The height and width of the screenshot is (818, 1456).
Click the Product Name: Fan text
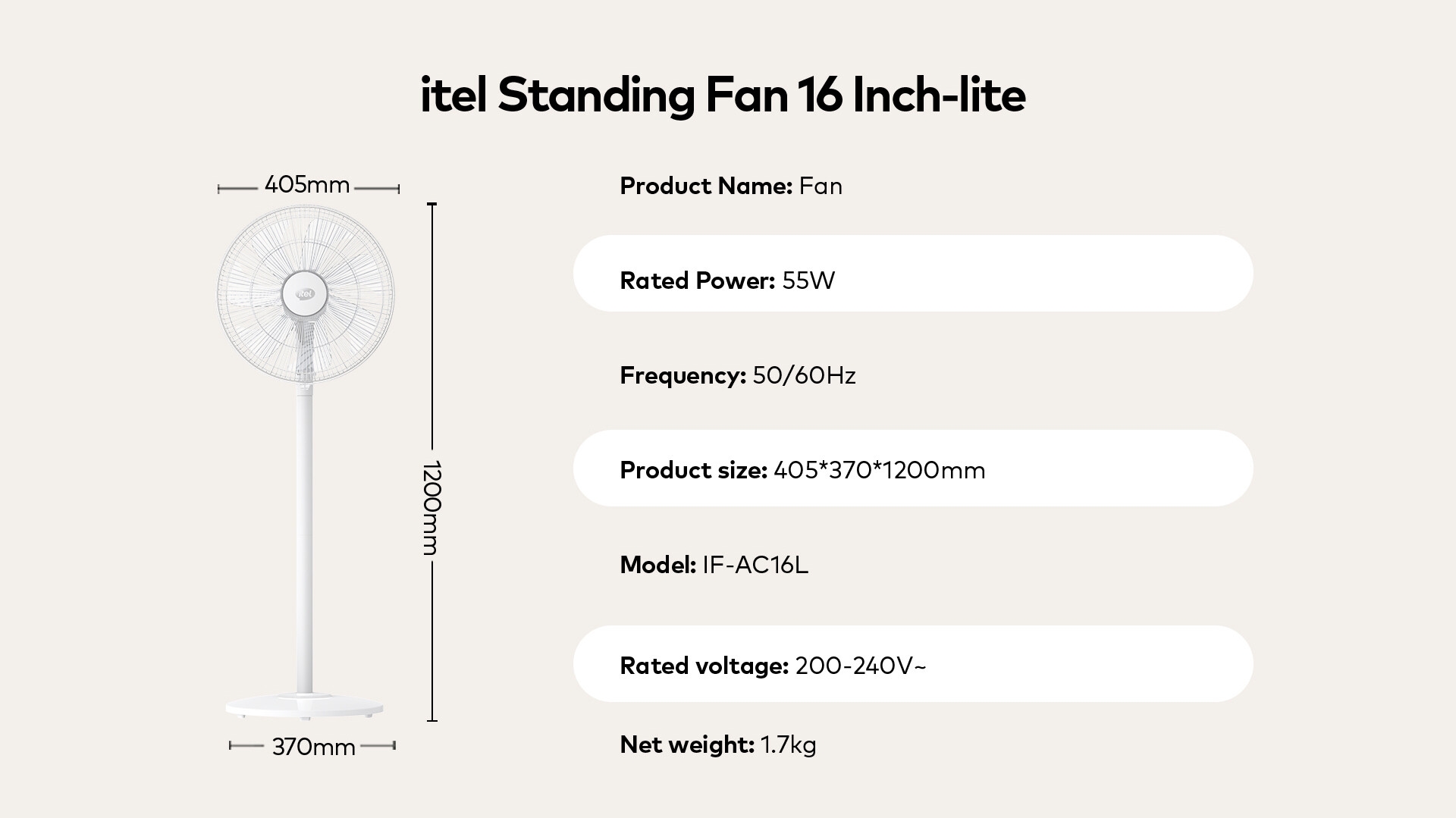point(731,186)
